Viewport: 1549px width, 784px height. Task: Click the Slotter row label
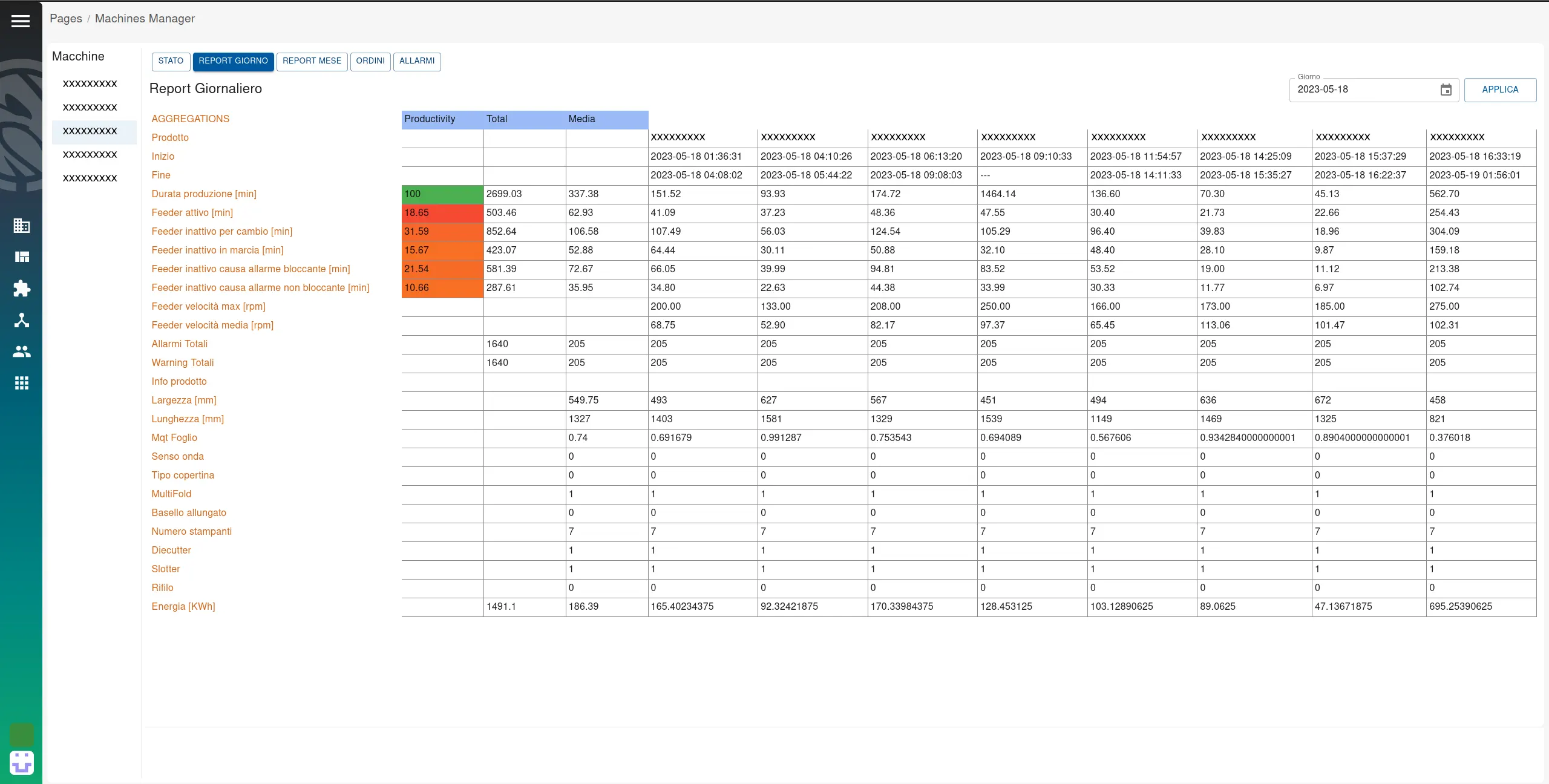point(166,569)
